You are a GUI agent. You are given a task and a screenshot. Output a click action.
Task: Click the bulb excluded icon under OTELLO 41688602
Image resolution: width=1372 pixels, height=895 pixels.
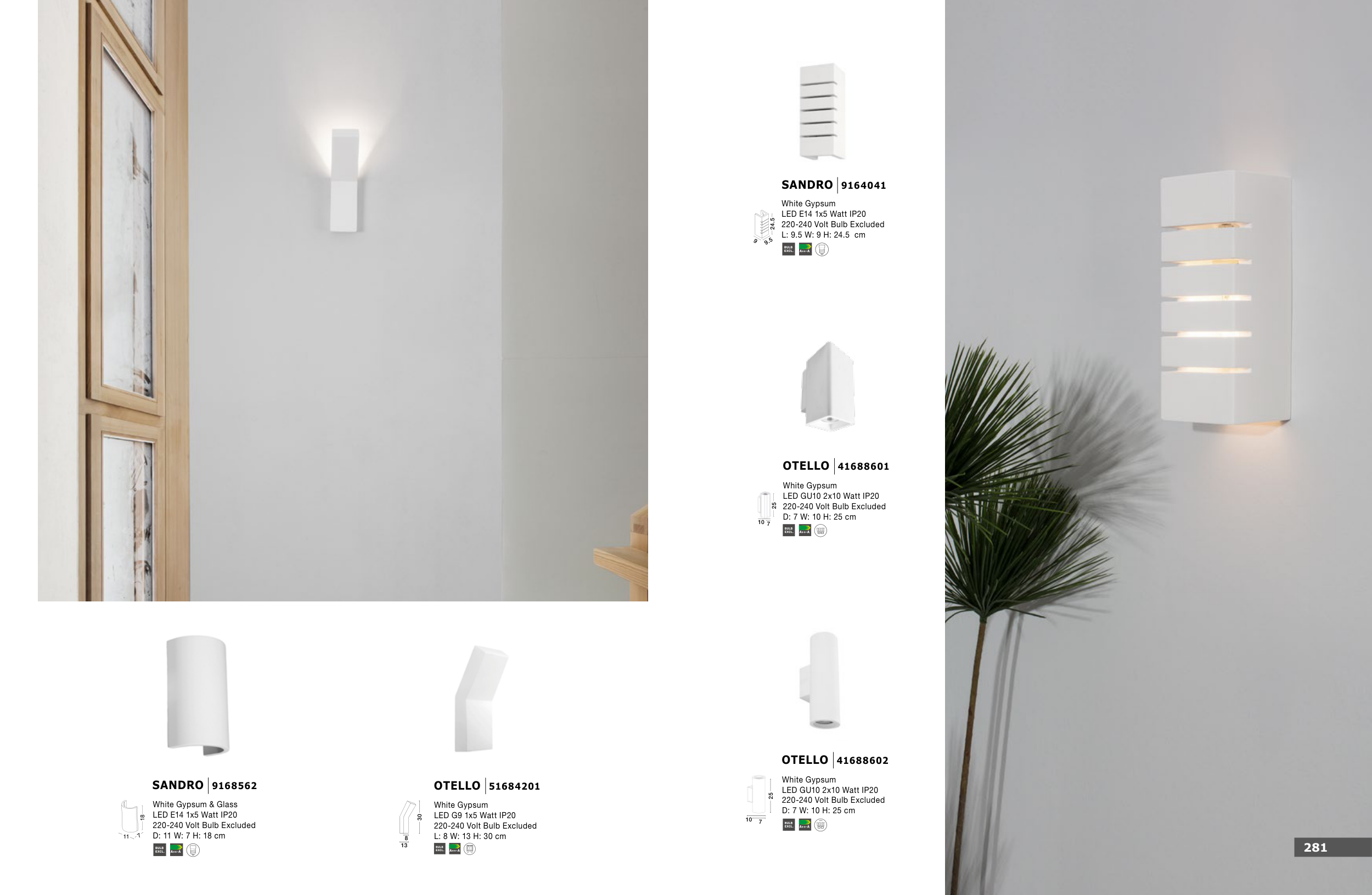[789, 825]
